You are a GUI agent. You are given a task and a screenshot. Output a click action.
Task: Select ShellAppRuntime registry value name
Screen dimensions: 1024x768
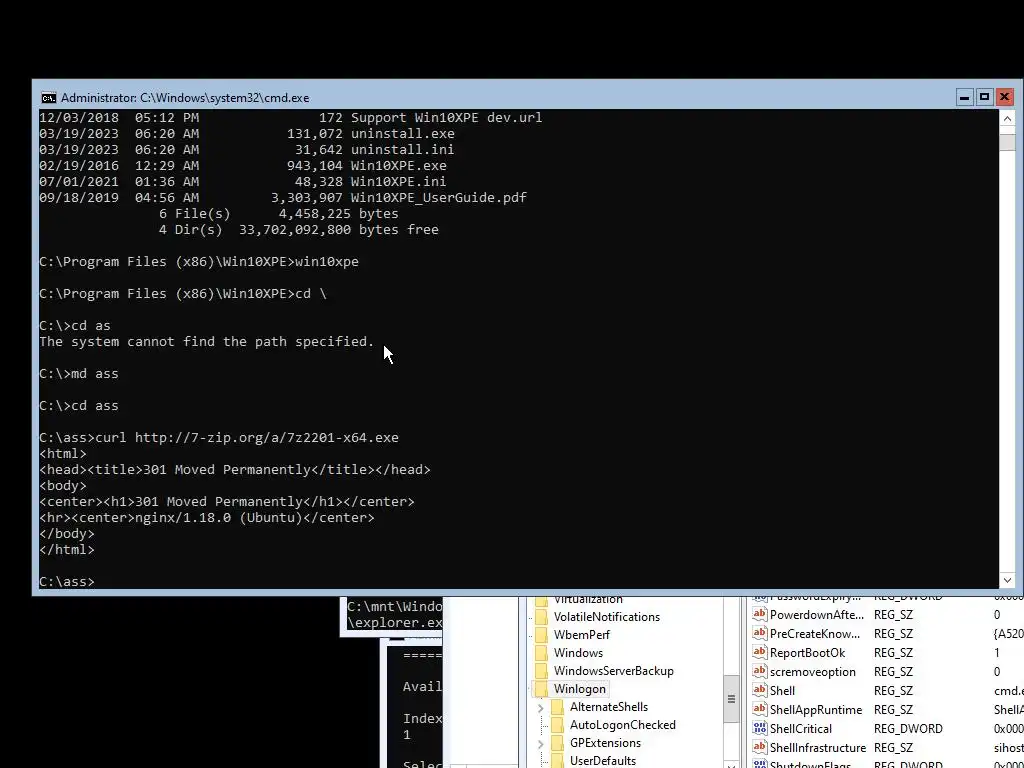[816, 709]
